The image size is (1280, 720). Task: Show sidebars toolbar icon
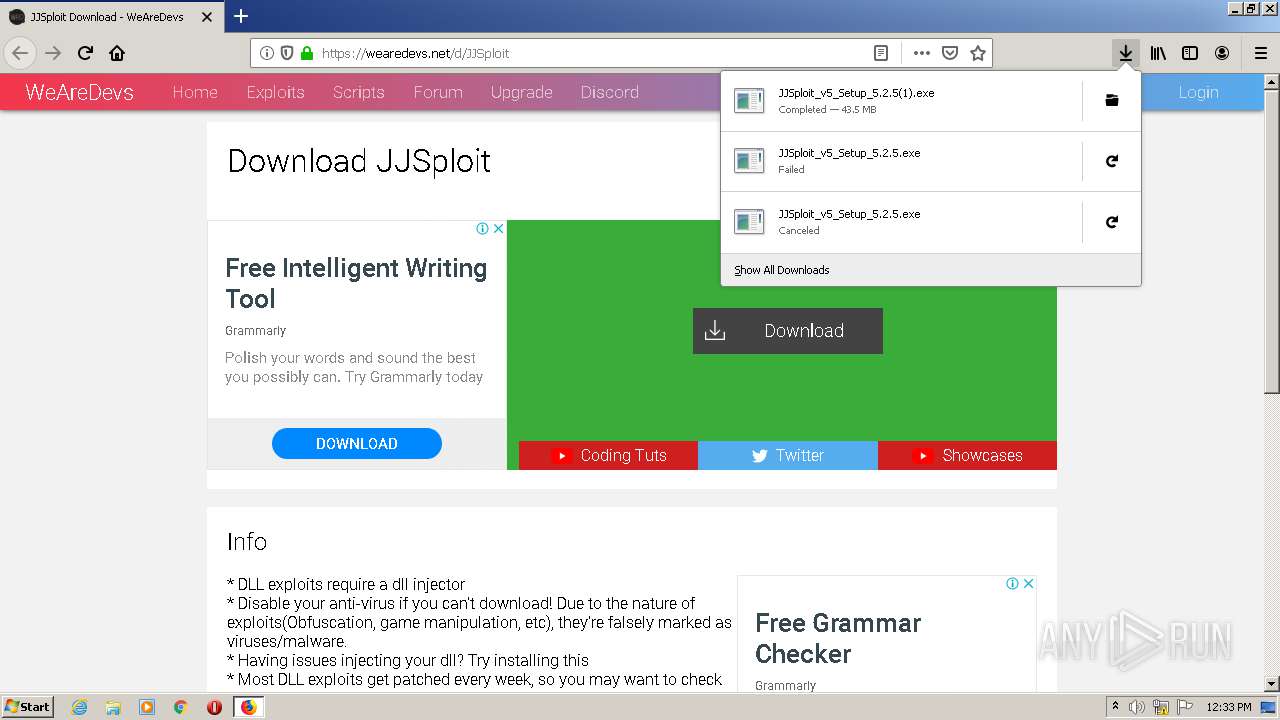(x=1190, y=53)
